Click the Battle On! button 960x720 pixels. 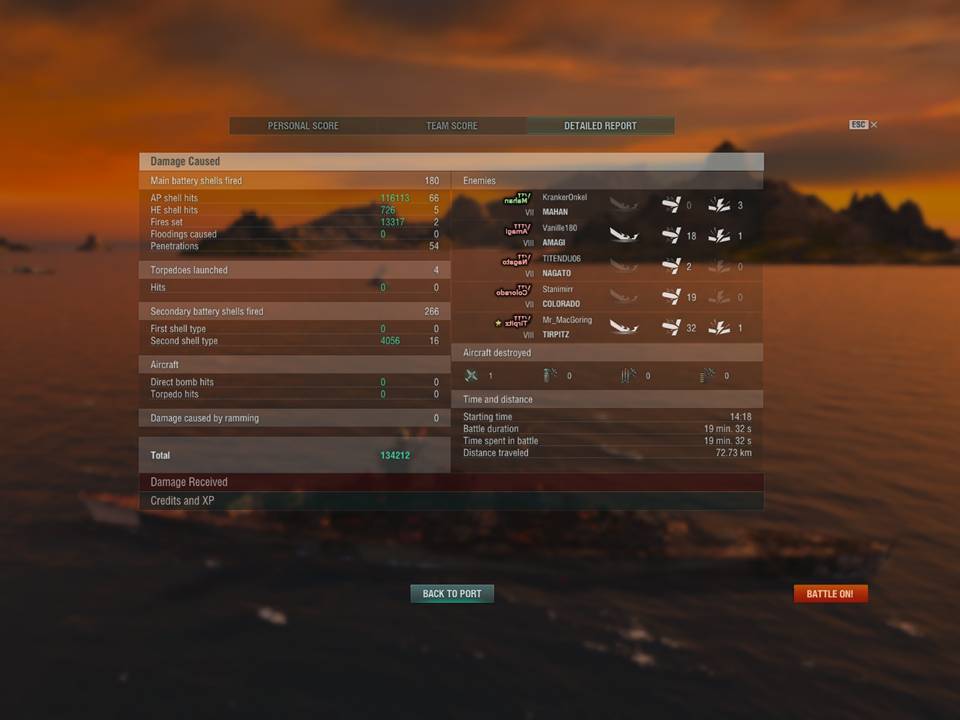point(830,593)
